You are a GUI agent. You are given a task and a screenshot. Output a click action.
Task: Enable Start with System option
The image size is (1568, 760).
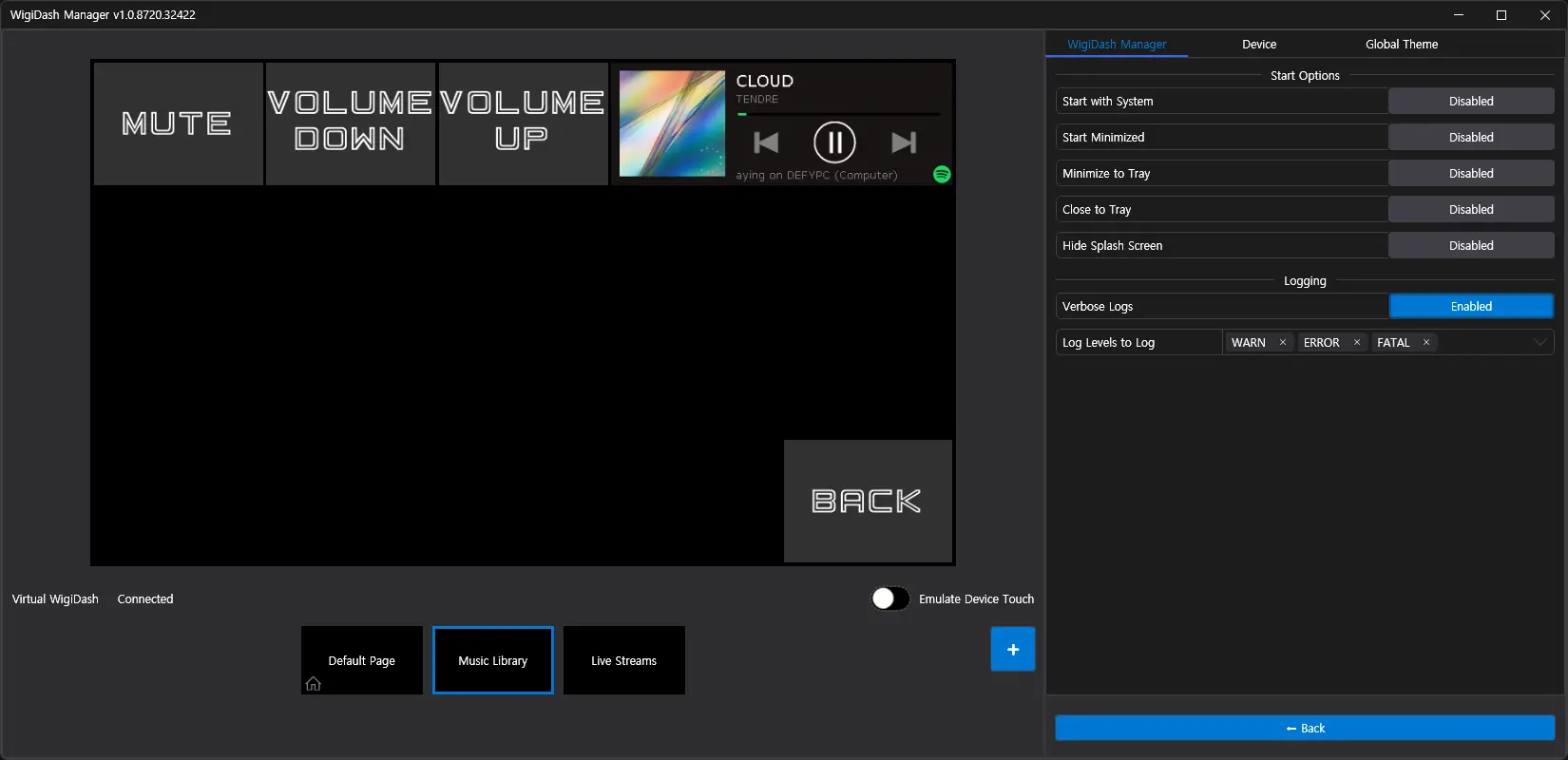1470,101
